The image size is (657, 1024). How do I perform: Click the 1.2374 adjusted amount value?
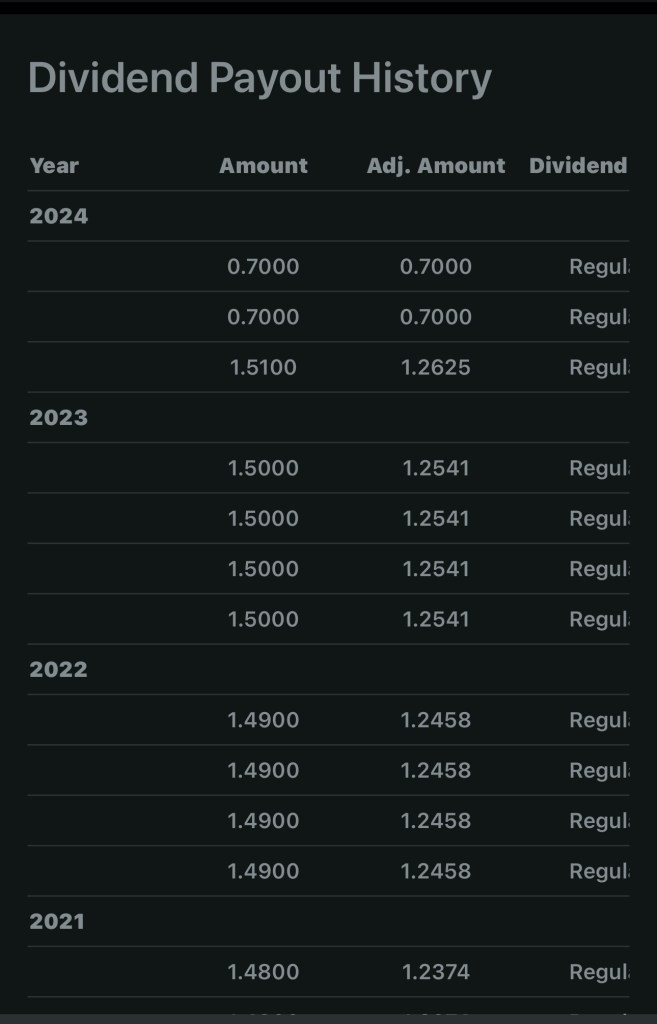436,972
